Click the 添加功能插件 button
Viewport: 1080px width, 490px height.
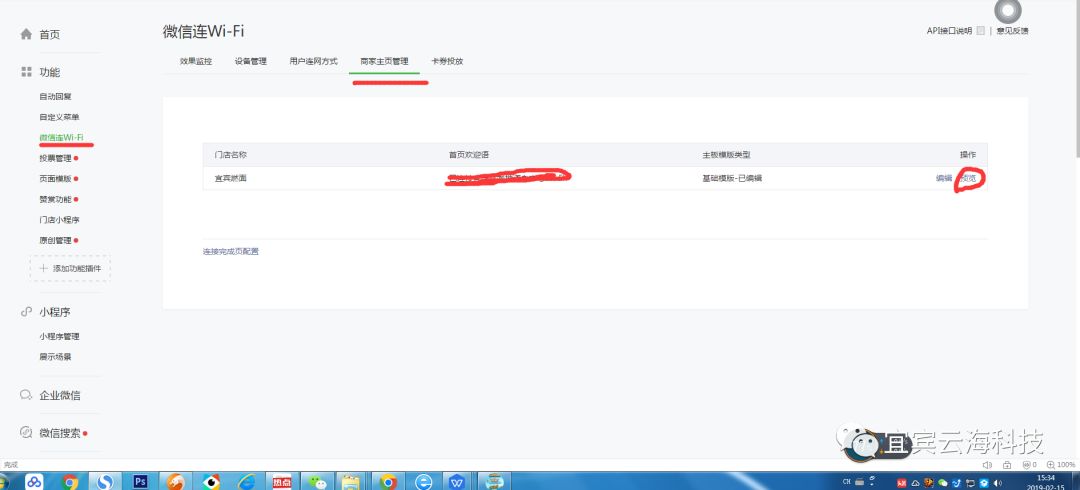point(70,268)
